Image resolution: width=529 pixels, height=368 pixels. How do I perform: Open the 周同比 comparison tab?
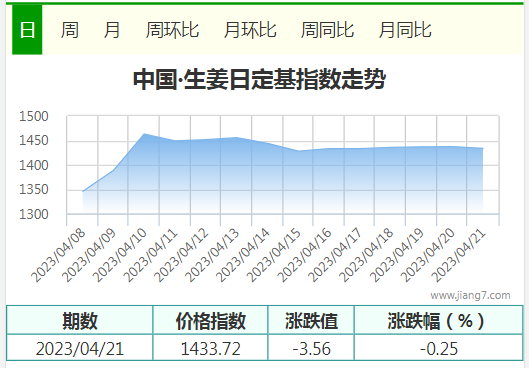tap(327, 30)
